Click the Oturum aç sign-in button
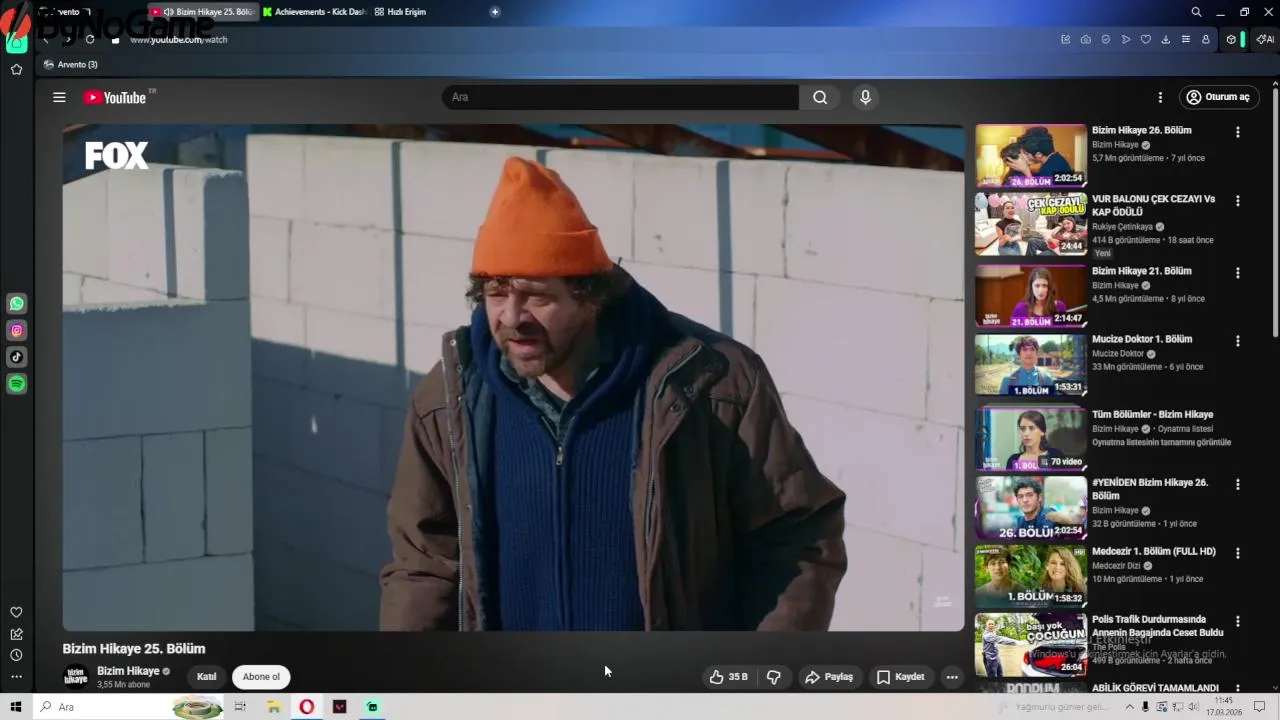 (x=1218, y=97)
